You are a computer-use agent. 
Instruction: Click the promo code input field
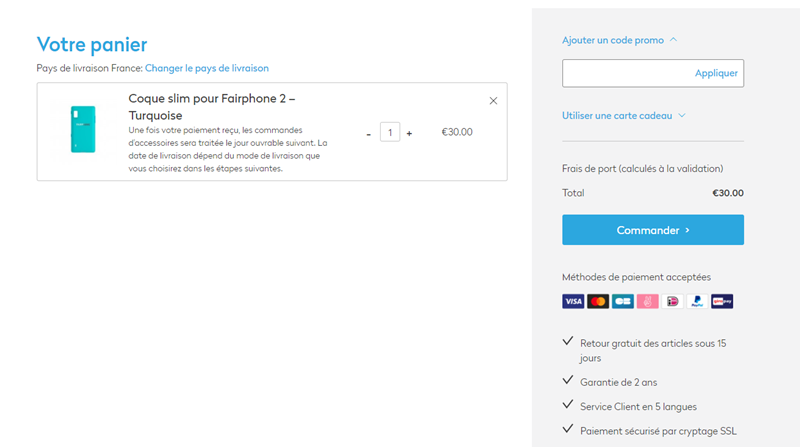(x=628, y=73)
